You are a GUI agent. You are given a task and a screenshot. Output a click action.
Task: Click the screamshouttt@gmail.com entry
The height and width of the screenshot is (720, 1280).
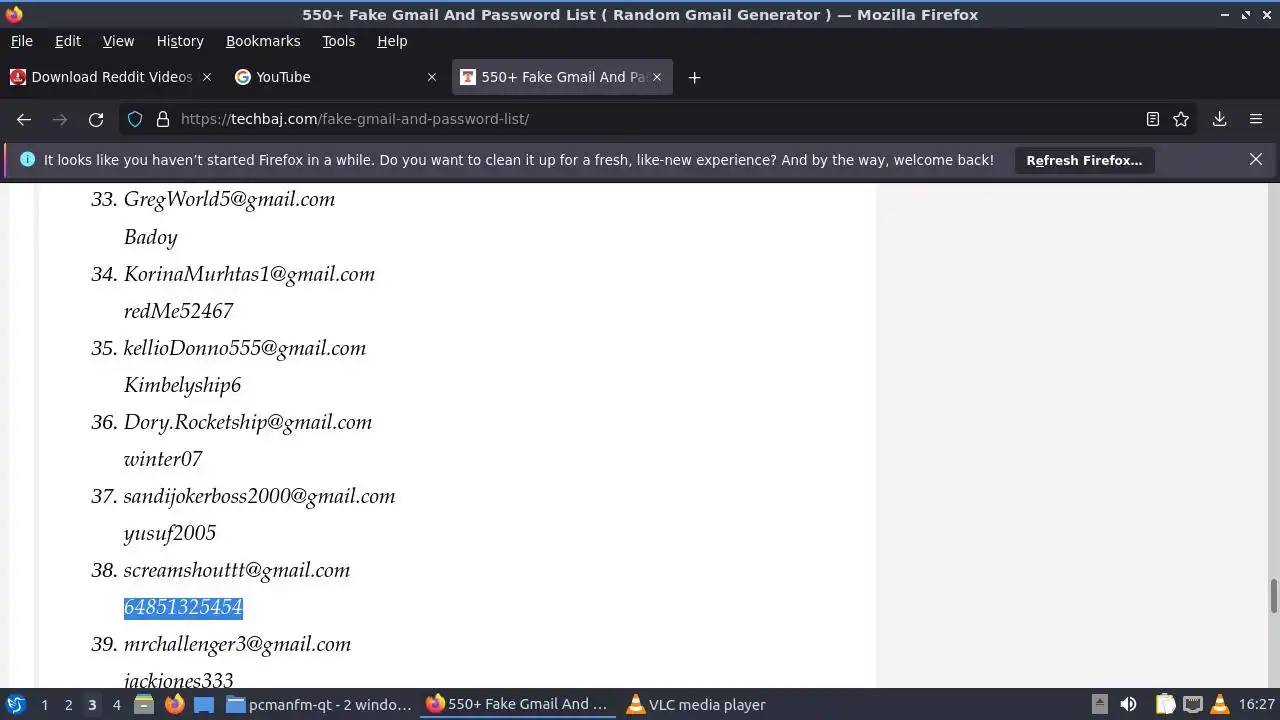237,570
